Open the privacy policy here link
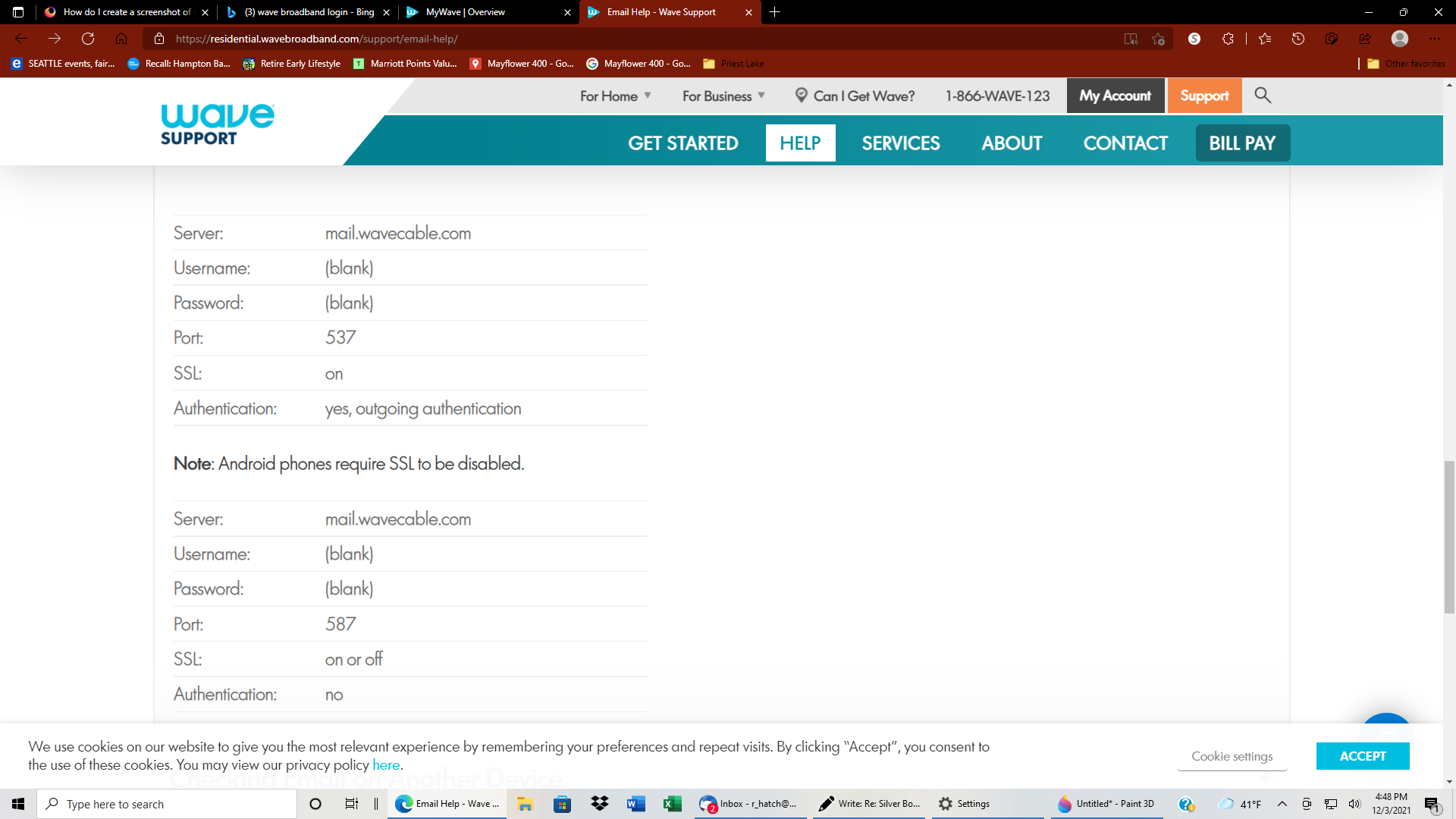The width and height of the screenshot is (1456, 819). coord(385,765)
